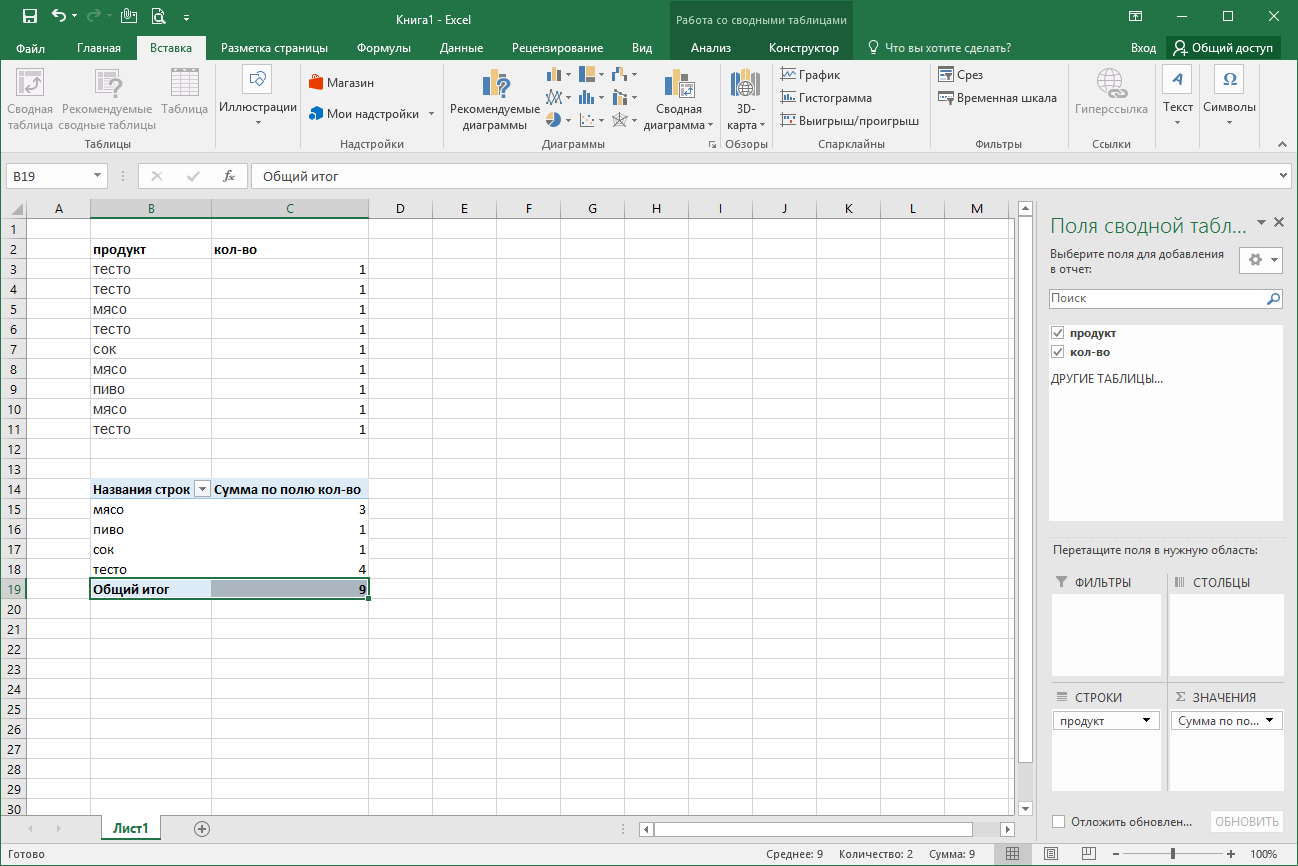
Task: Switch to the Home (Главная) tab
Action: click(99, 48)
